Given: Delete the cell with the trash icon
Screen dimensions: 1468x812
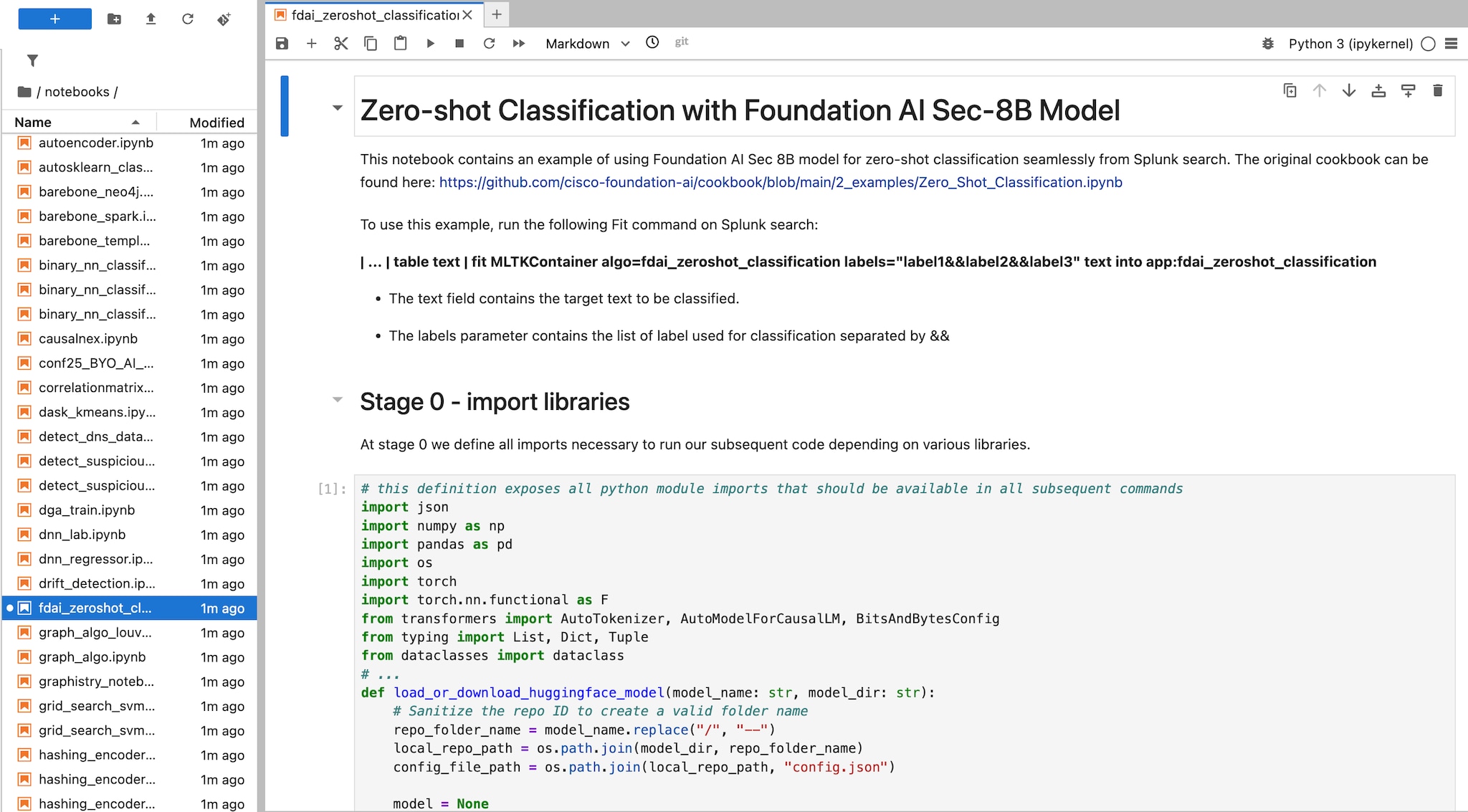Looking at the screenshot, I should [1437, 91].
